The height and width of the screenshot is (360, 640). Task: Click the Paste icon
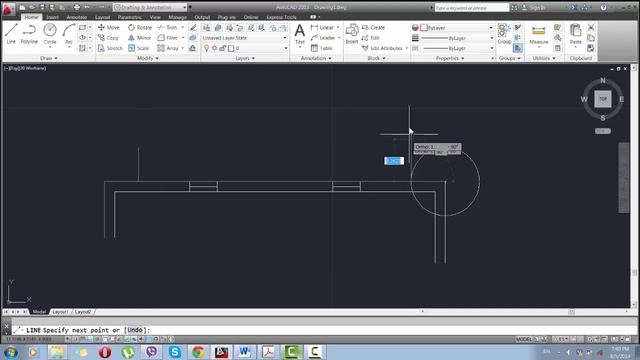pyautogui.click(x=576, y=34)
